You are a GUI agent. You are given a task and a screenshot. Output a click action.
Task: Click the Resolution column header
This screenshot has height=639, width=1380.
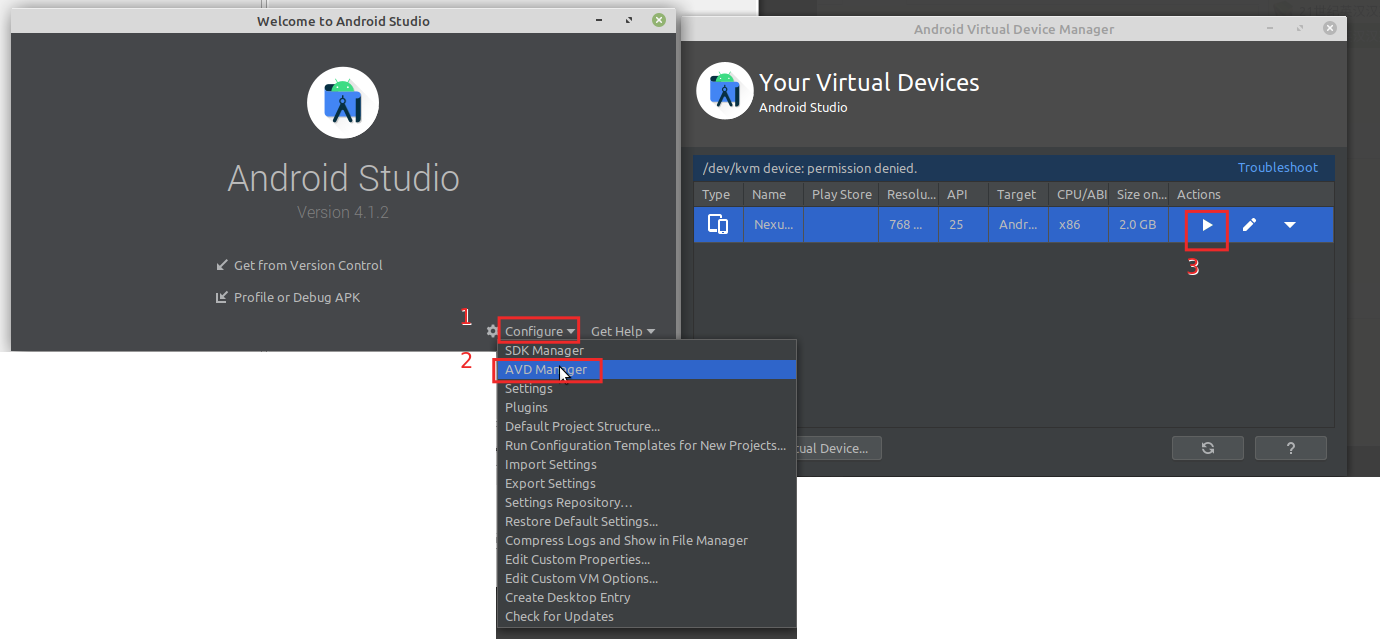click(x=910, y=195)
